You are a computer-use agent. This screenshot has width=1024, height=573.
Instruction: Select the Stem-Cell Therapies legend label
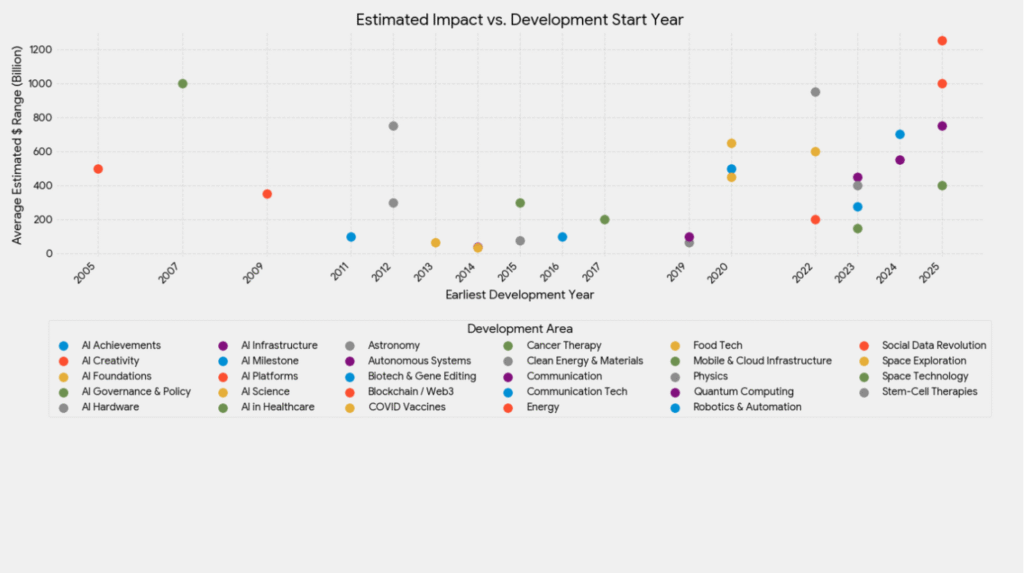coord(929,392)
